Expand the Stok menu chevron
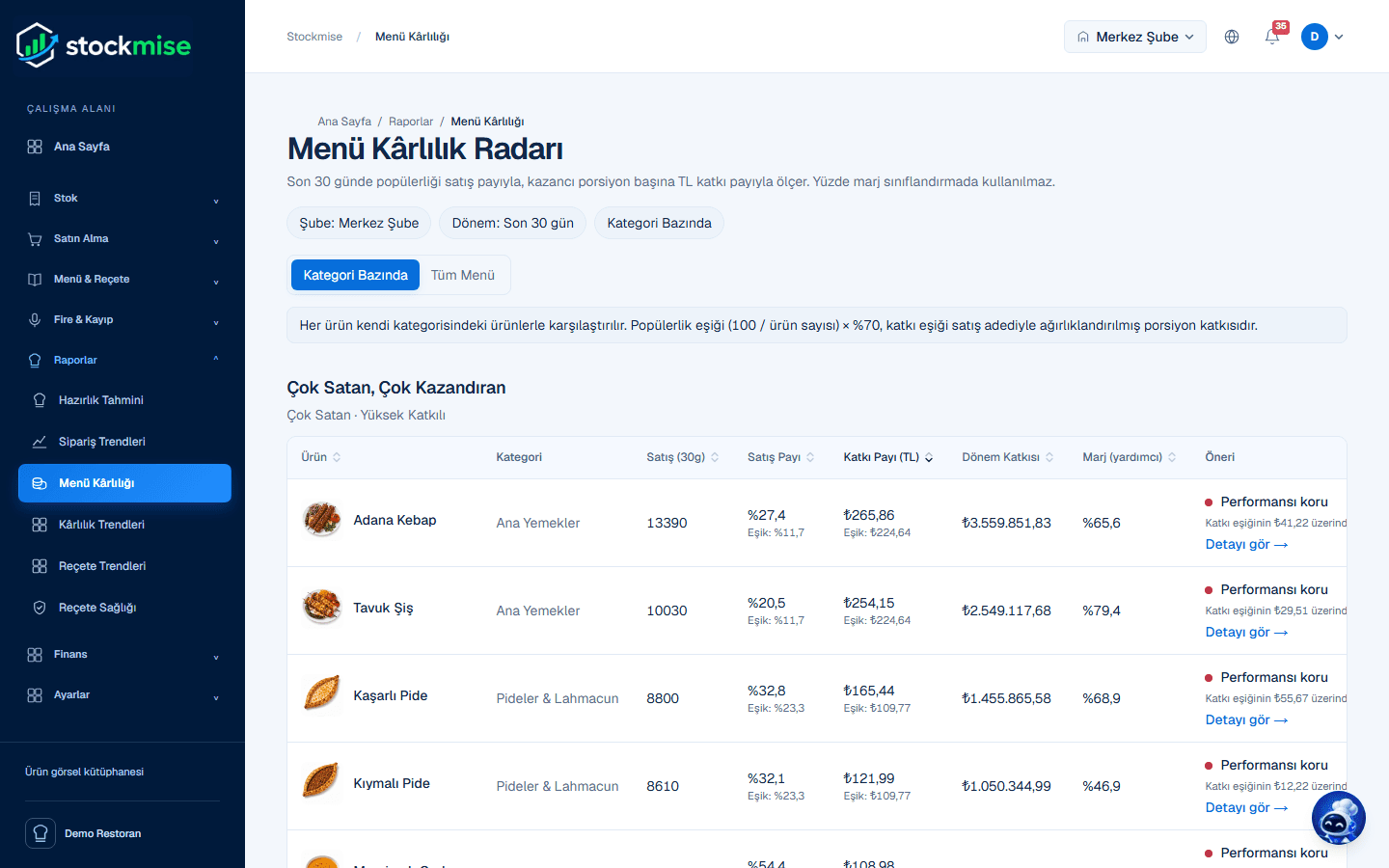This screenshot has width=1389, height=868. [216, 200]
